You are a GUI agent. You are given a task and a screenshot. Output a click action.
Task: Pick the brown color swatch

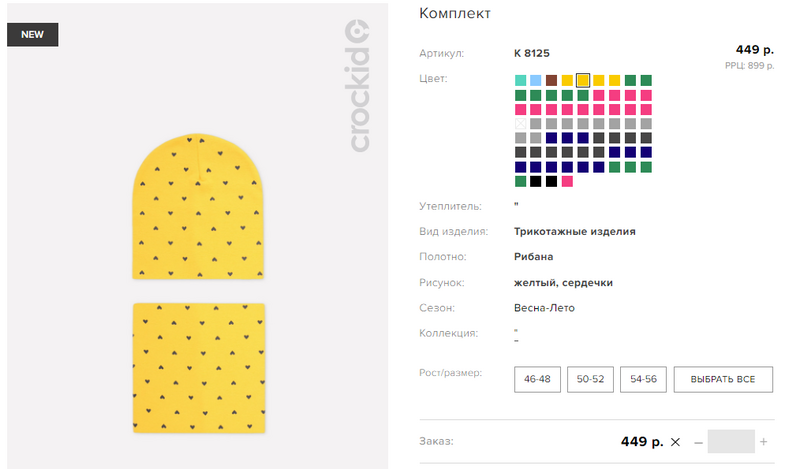[552, 80]
